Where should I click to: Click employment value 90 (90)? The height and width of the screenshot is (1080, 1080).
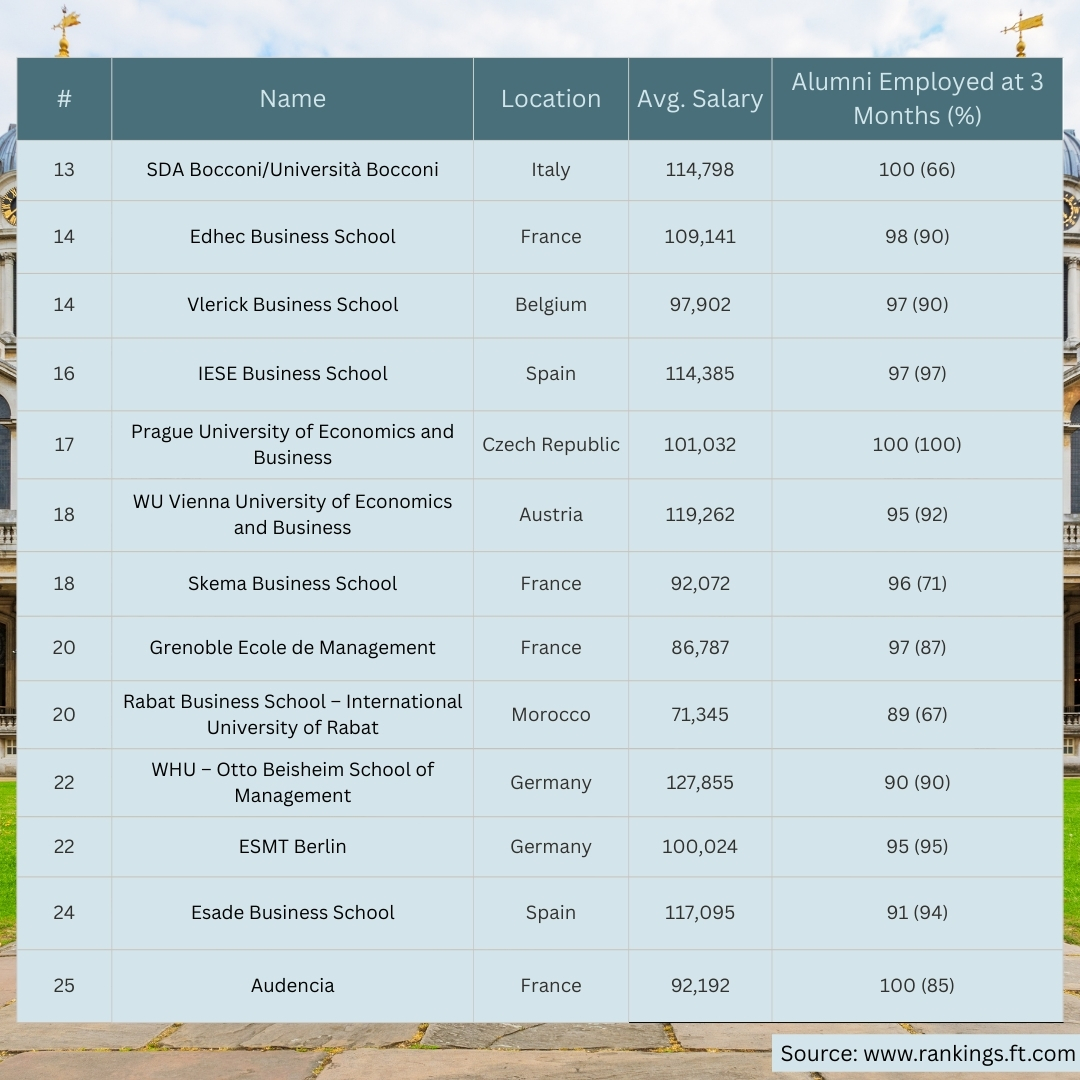pyautogui.click(x=917, y=783)
